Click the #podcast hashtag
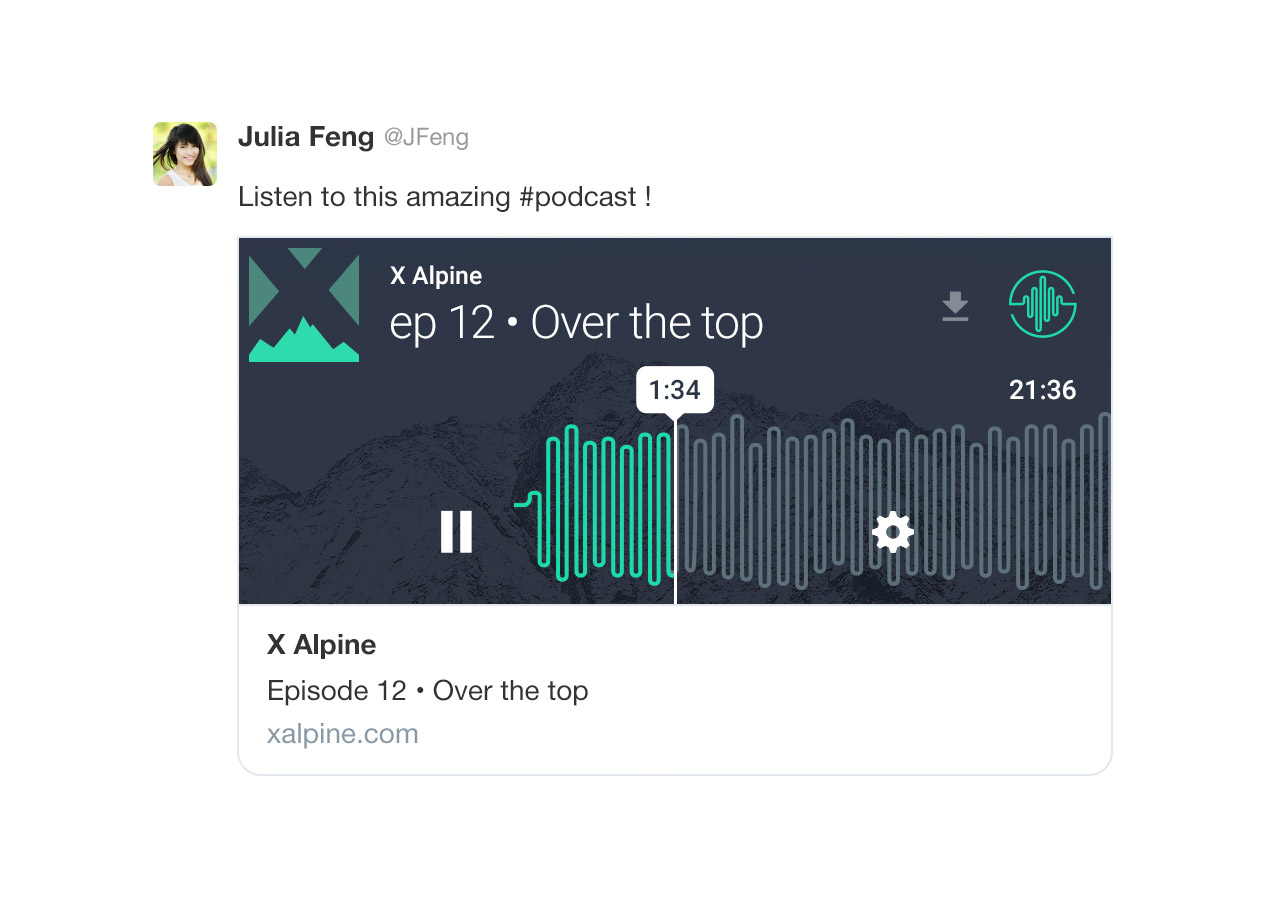 [578, 197]
